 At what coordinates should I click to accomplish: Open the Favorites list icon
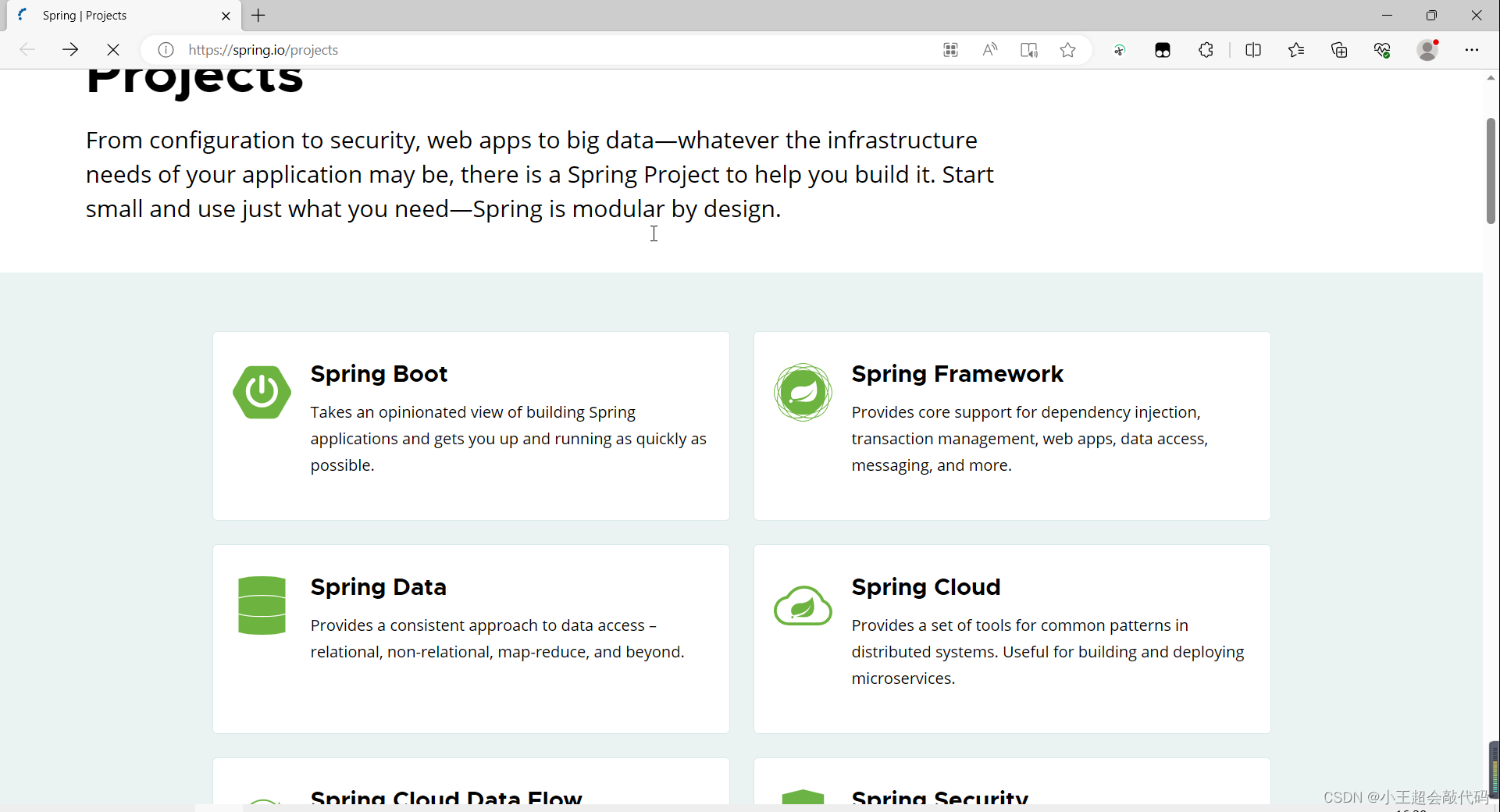pos(1296,50)
